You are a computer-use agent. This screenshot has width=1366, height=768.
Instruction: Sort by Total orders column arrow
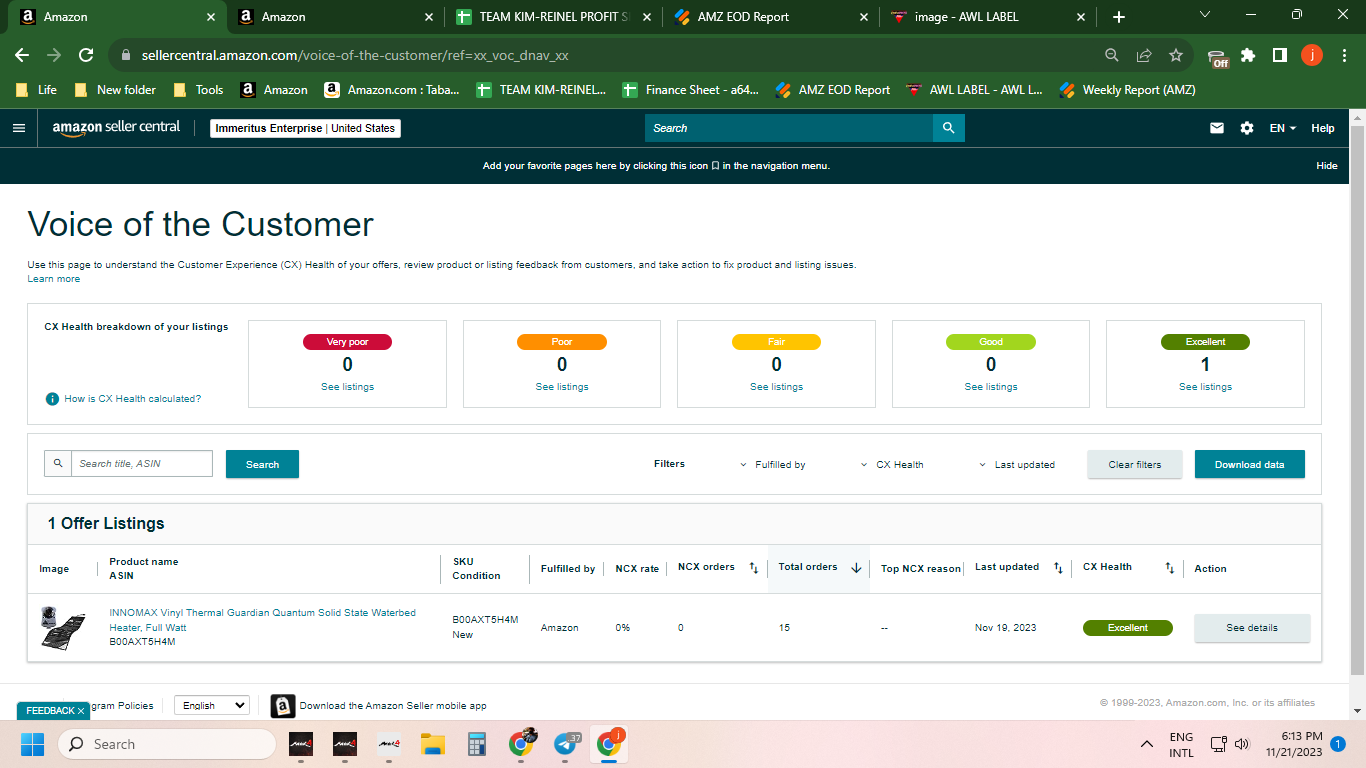pos(856,568)
